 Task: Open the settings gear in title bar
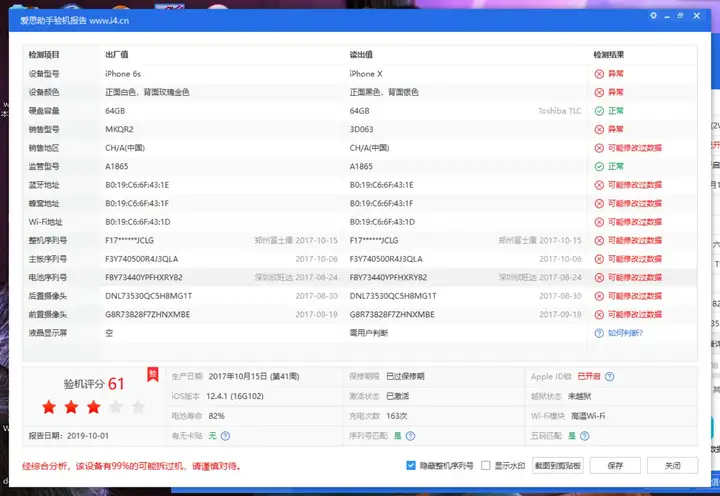click(653, 16)
